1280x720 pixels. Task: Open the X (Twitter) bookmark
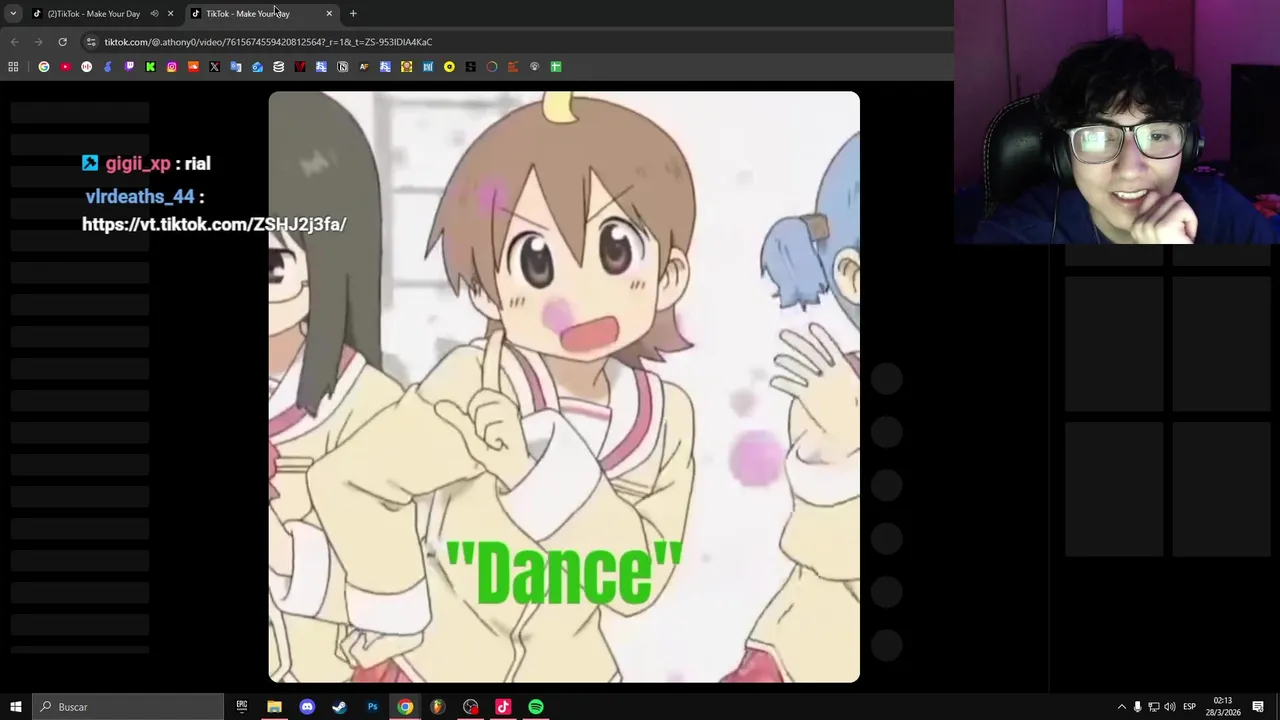tap(214, 67)
